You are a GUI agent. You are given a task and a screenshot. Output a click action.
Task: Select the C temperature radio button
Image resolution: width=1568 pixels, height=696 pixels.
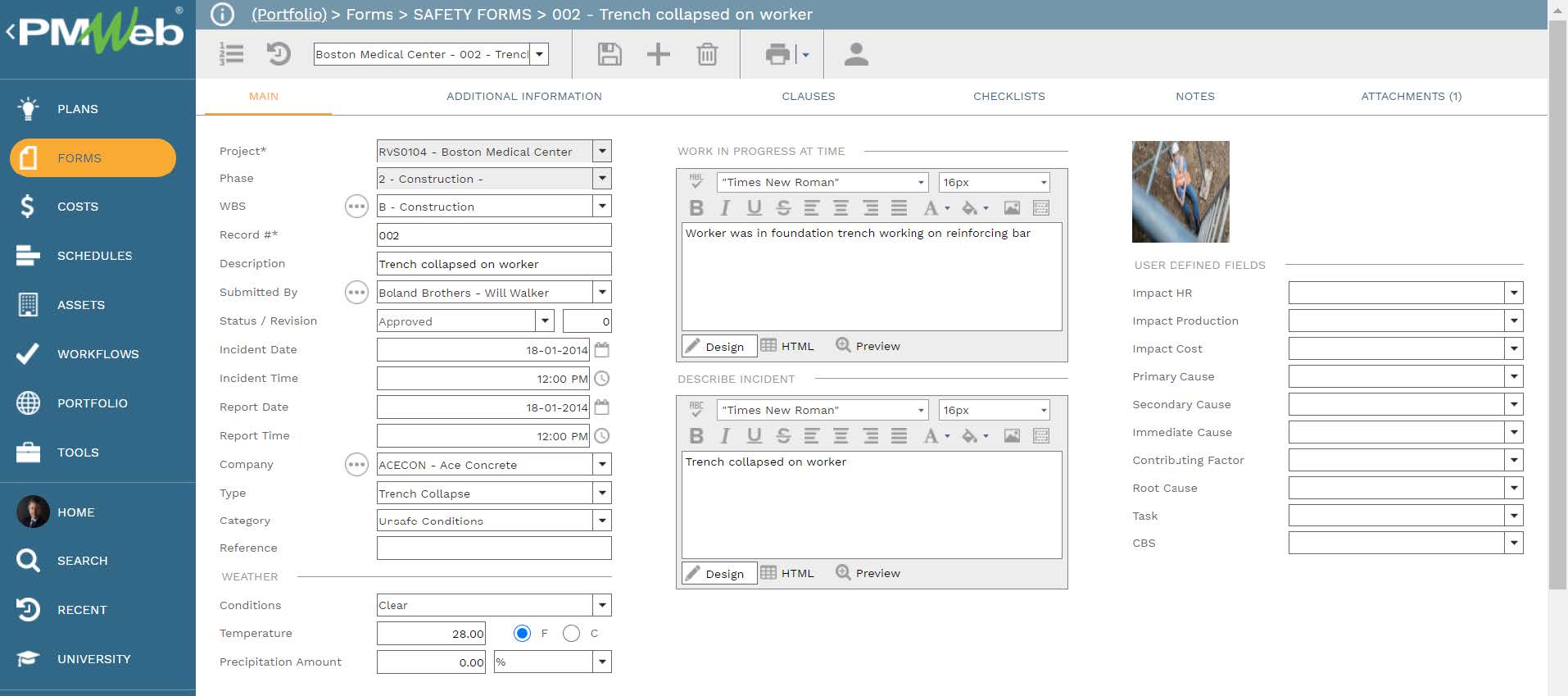point(572,633)
